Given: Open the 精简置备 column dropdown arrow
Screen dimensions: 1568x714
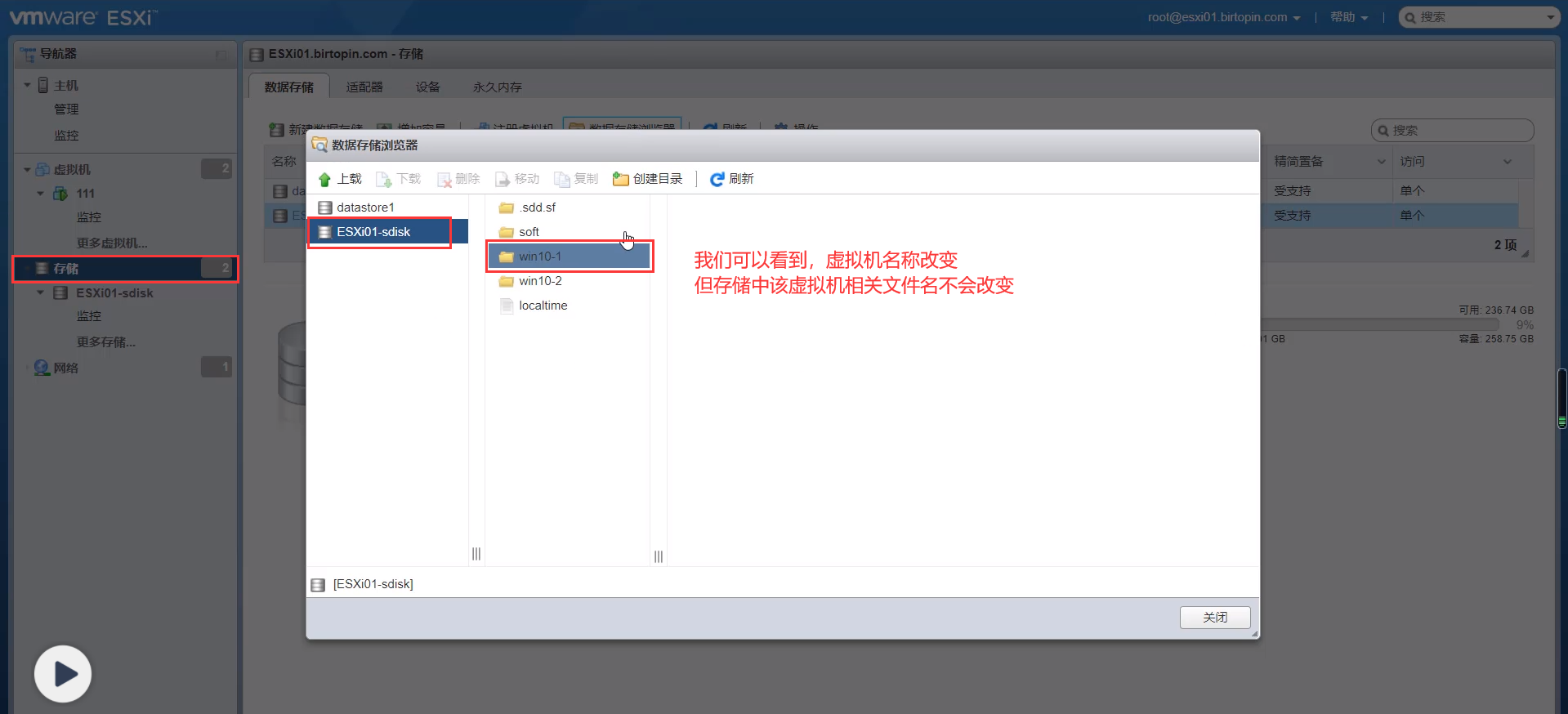Looking at the screenshot, I should [x=1381, y=162].
